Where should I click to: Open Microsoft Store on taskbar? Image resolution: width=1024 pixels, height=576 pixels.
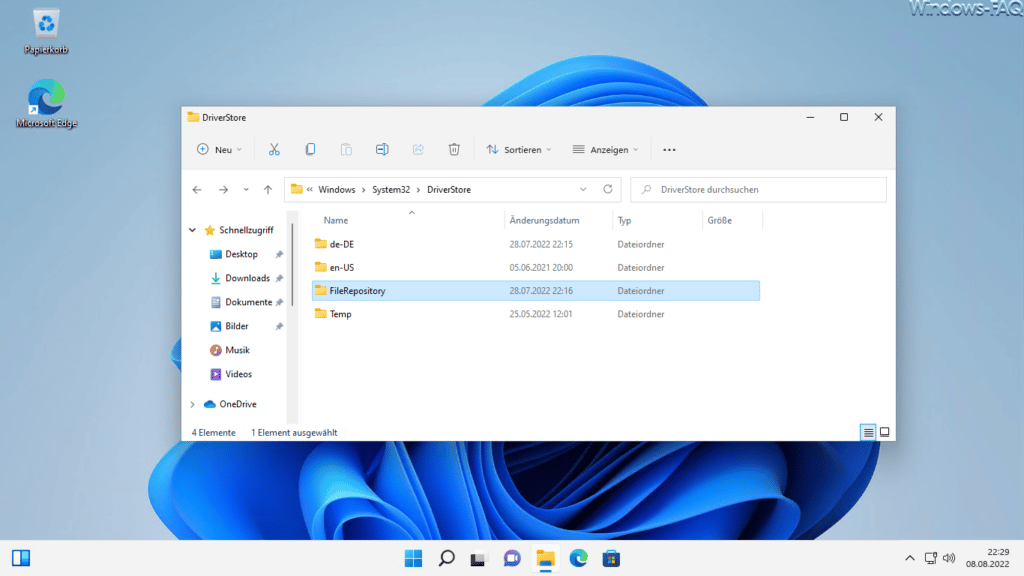(x=611, y=558)
